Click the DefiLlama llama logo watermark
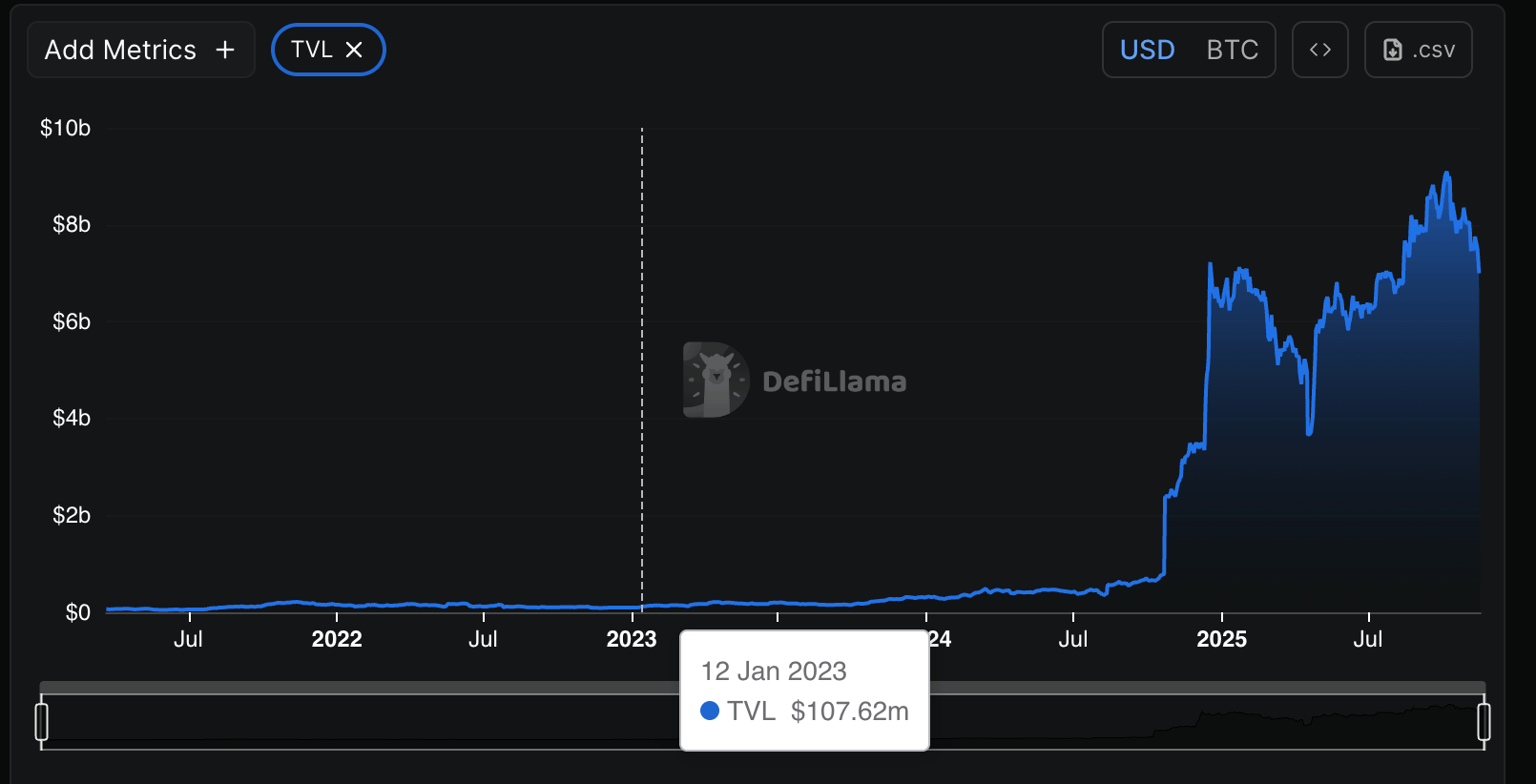 (x=716, y=380)
